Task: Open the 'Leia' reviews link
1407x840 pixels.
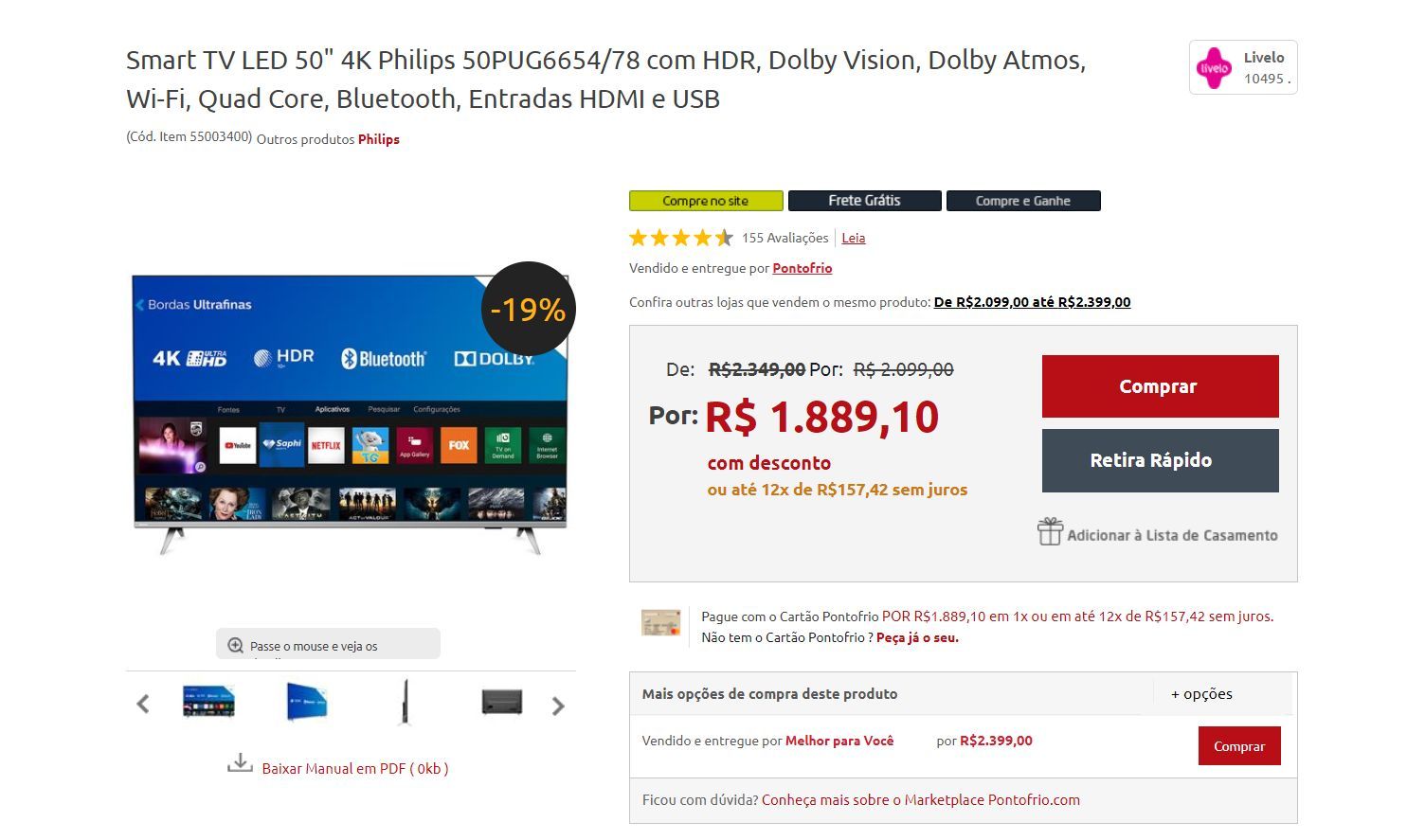Action: [854, 238]
